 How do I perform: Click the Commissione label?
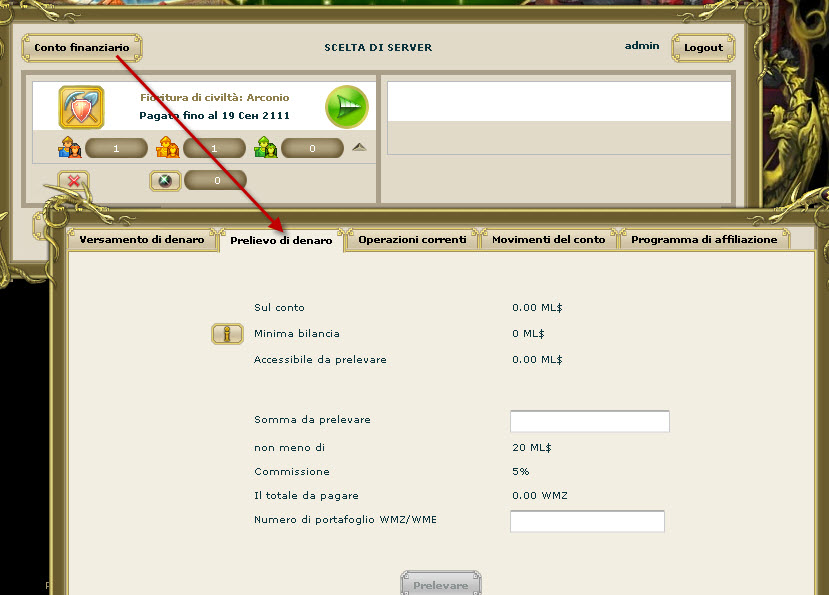(x=292, y=471)
